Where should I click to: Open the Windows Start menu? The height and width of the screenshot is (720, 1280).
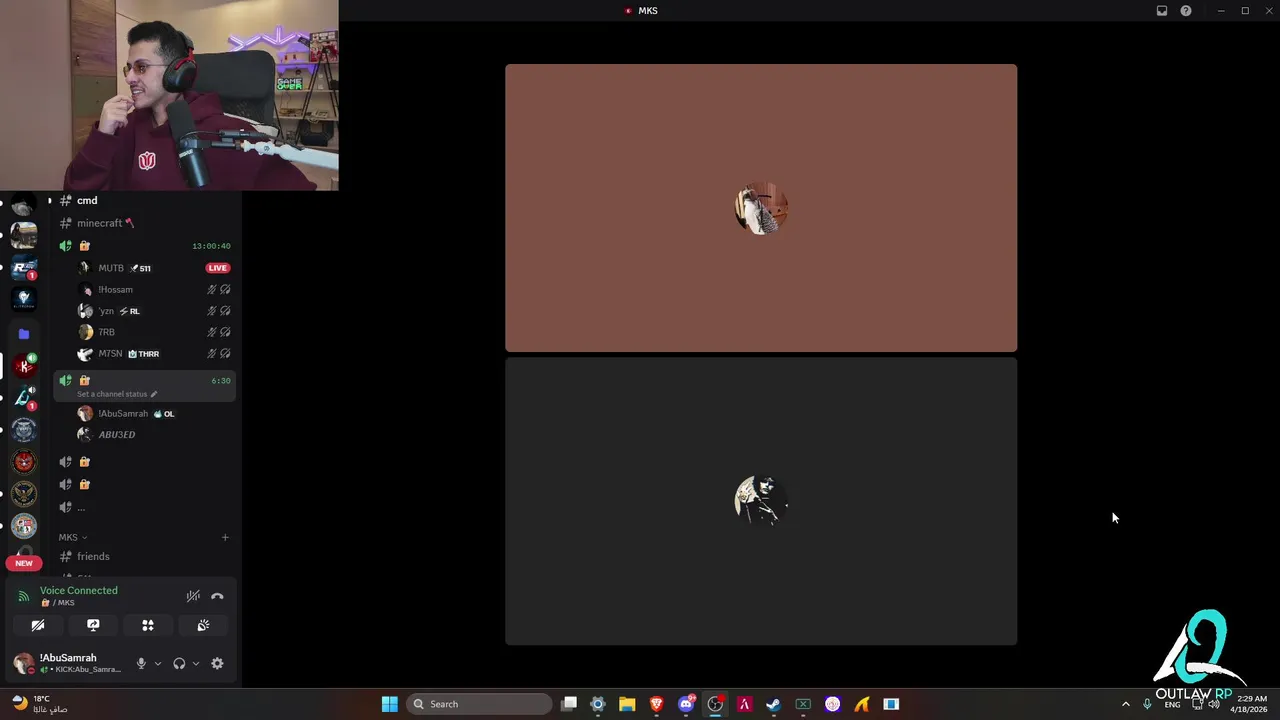[390, 704]
